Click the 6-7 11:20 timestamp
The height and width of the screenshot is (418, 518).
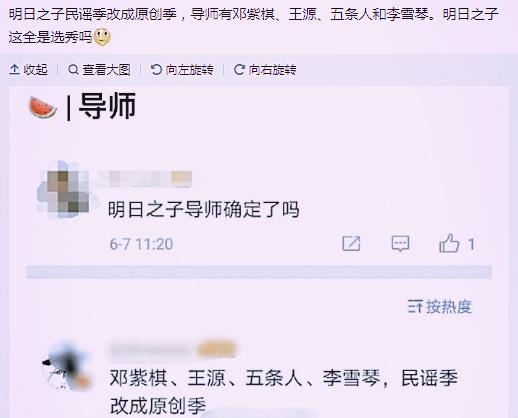point(141,244)
